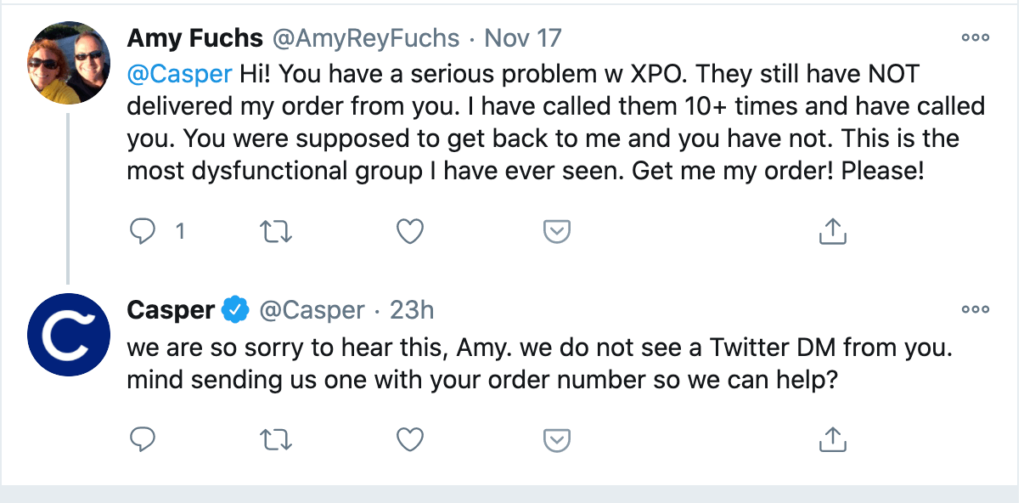Send Amy's tweet via Direct Message icon

pos(556,232)
